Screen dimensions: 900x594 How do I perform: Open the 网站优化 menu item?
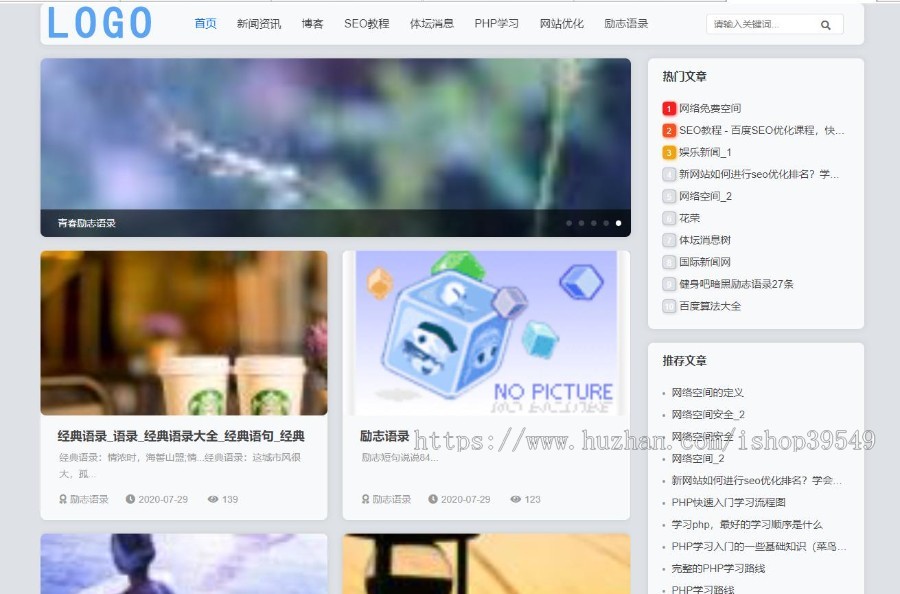561,24
